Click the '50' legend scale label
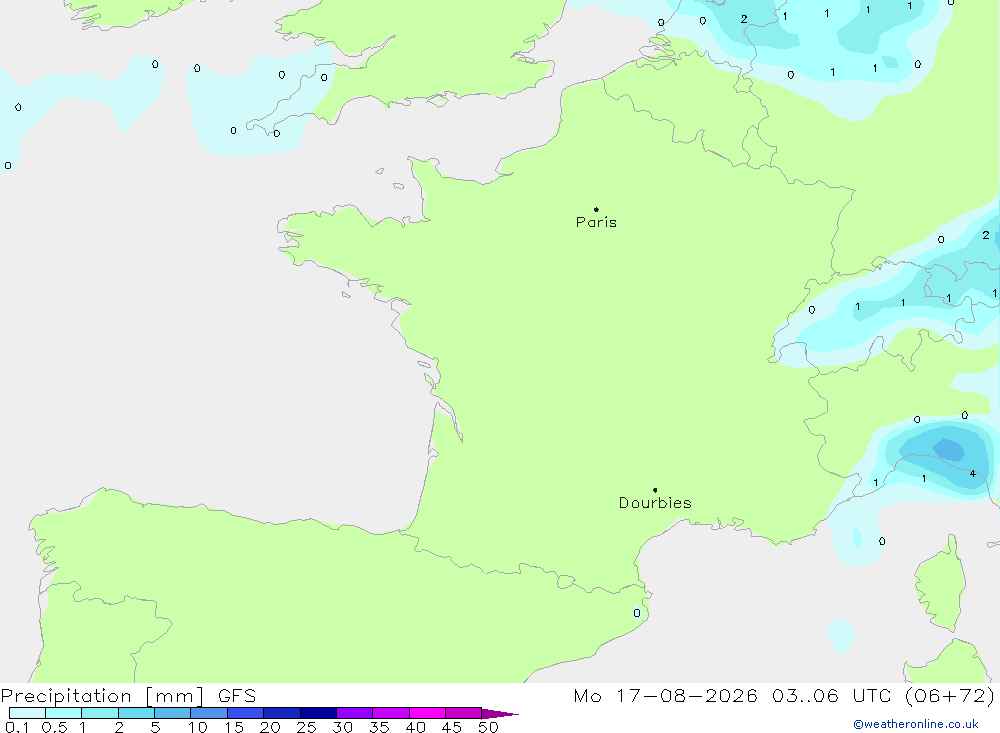This screenshot has height=733, width=1000. [x=488, y=727]
